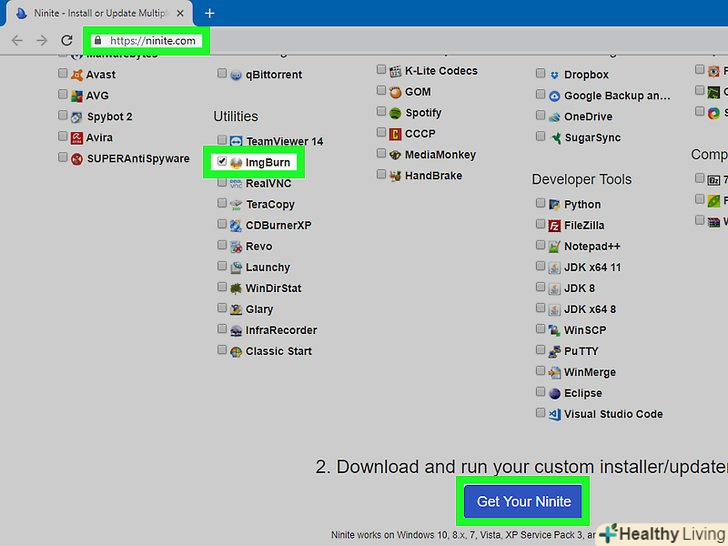
Task: Click the GOM player icon
Action: pyautogui.click(x=395, y=92)
